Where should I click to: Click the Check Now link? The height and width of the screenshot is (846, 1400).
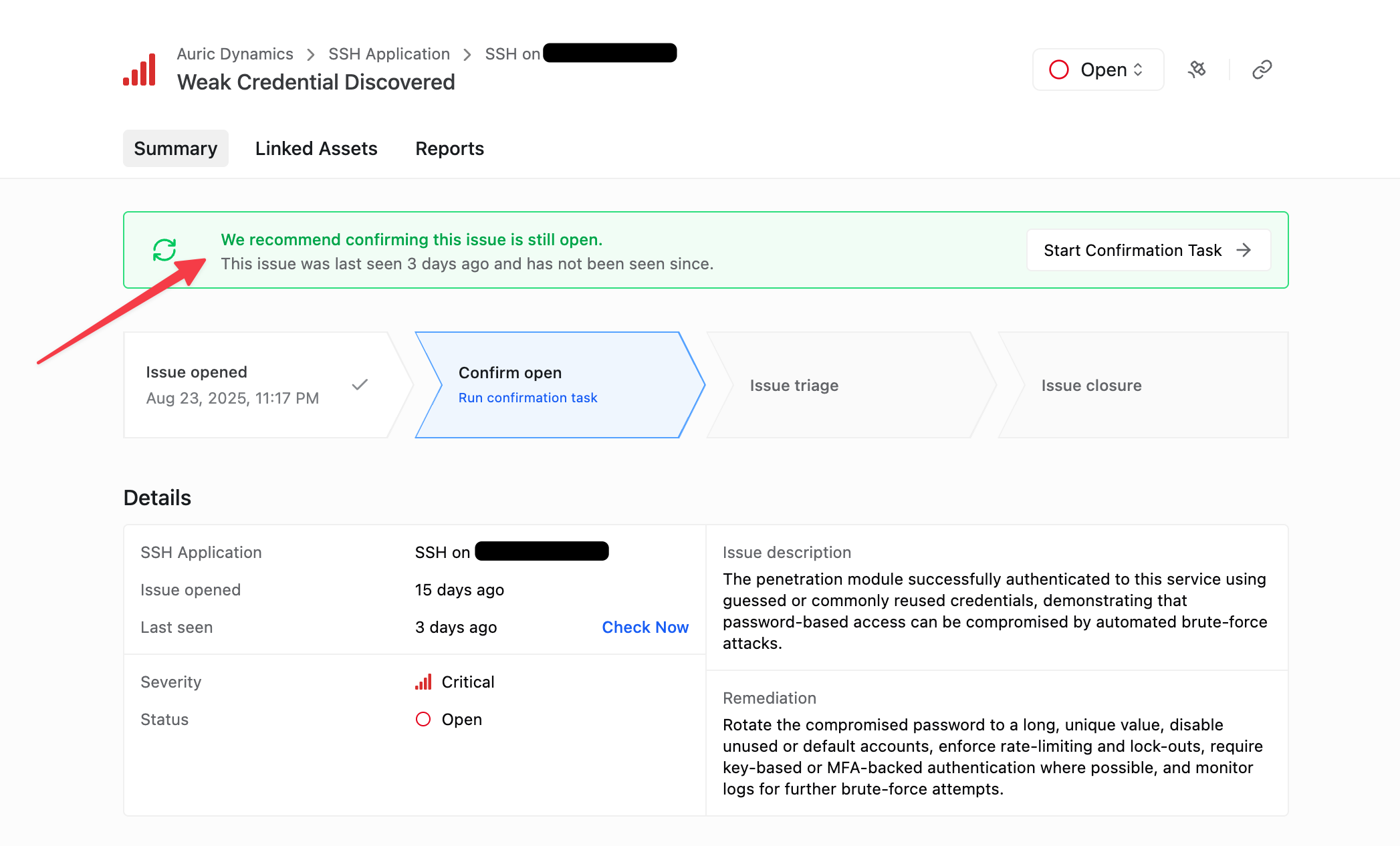pyautogui.click(x=645, y=627)
